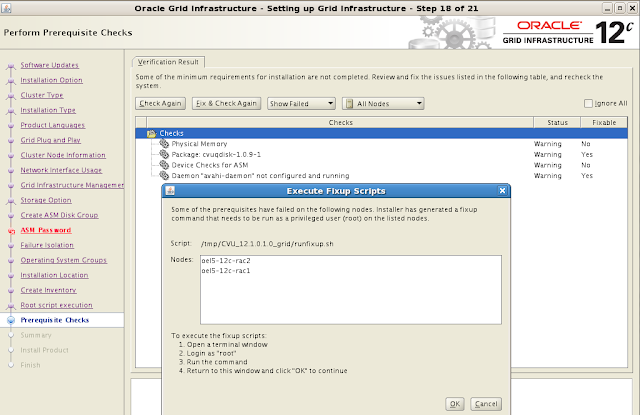The height and width of the screenshot is (415, 640).
Task: Click the ASM Password step marker icon
Action: point(11,231)
